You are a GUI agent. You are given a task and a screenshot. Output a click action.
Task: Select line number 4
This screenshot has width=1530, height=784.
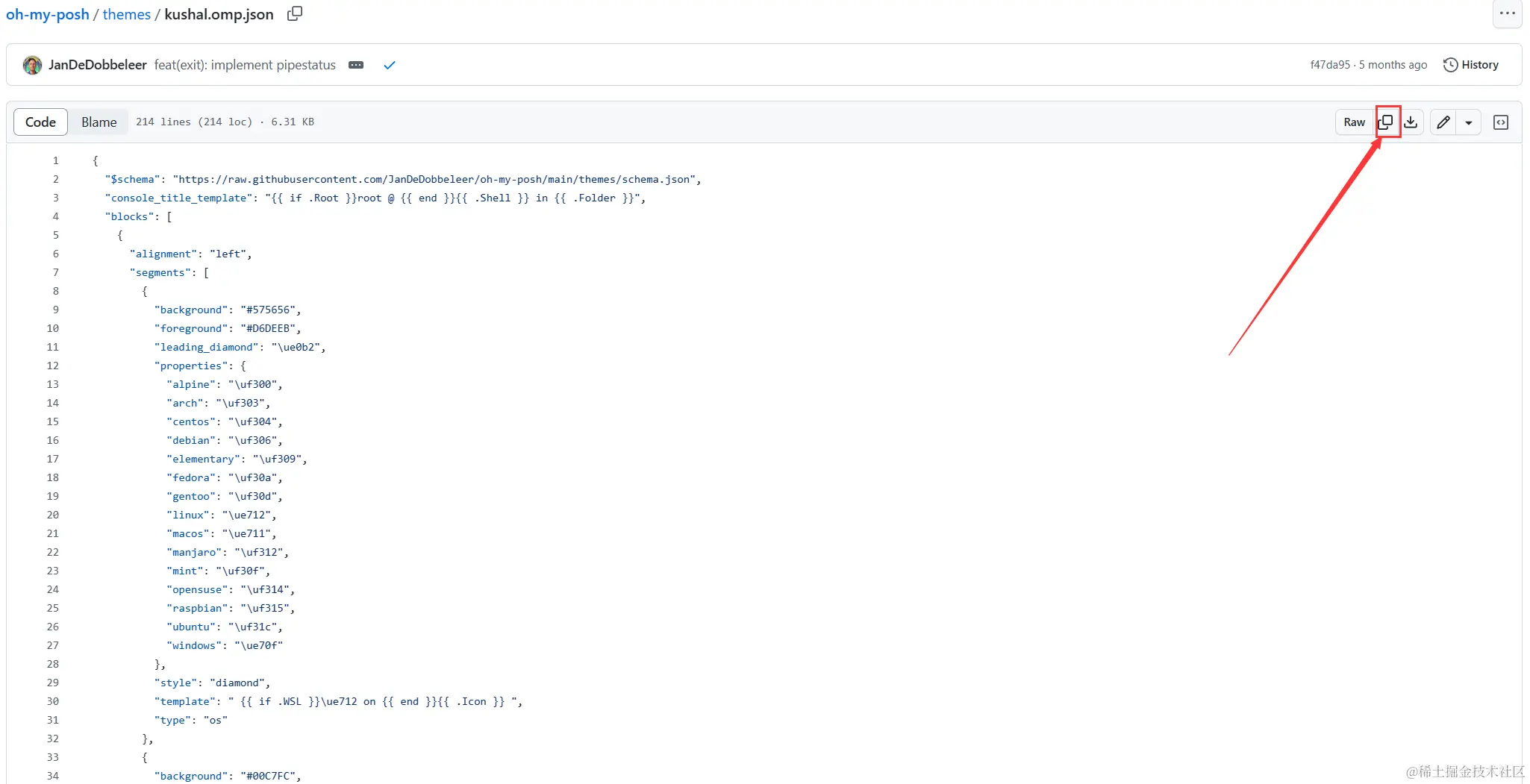(x=55, y=216)
